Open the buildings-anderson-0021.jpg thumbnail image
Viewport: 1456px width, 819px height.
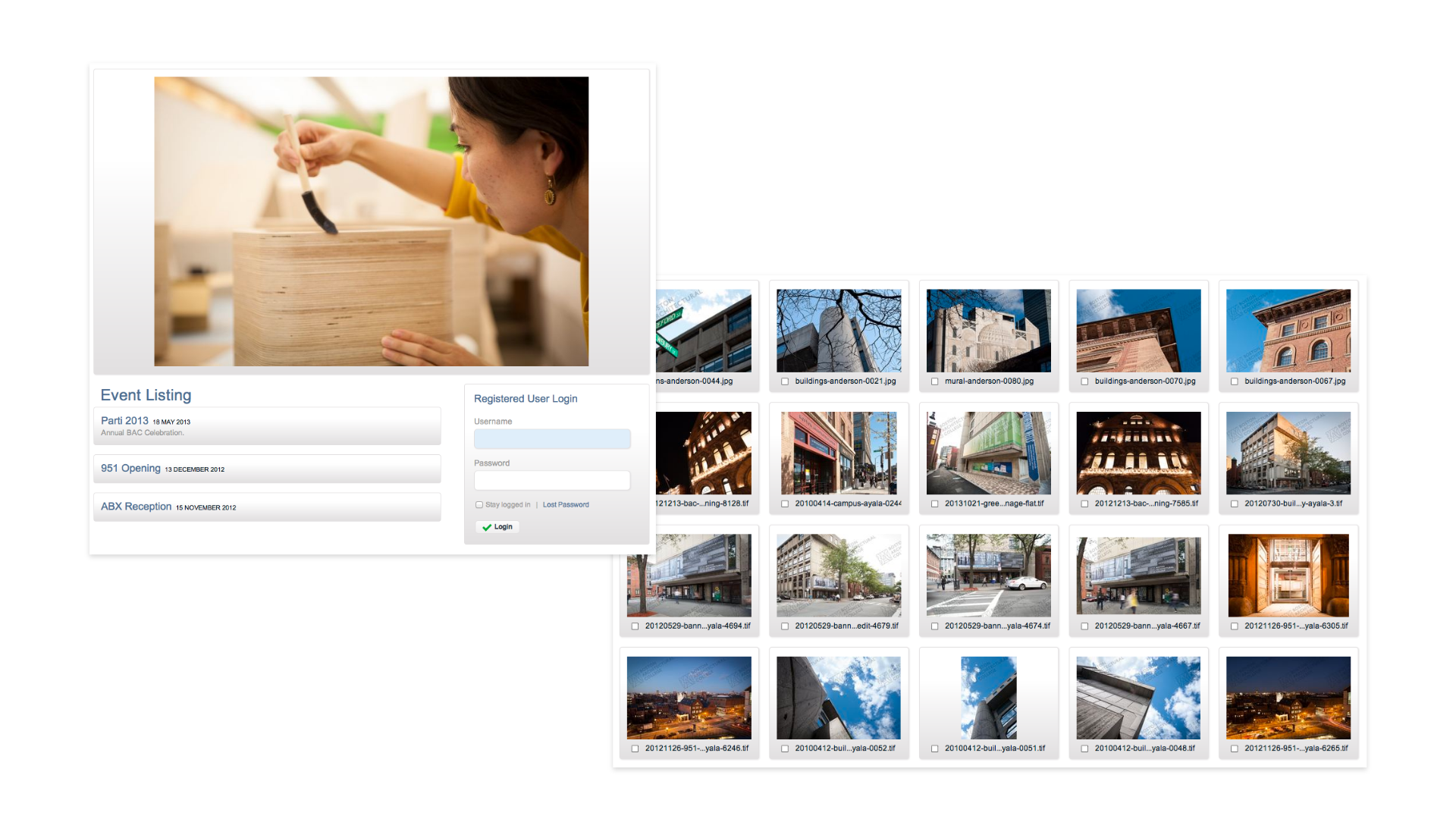coord(839,331)
